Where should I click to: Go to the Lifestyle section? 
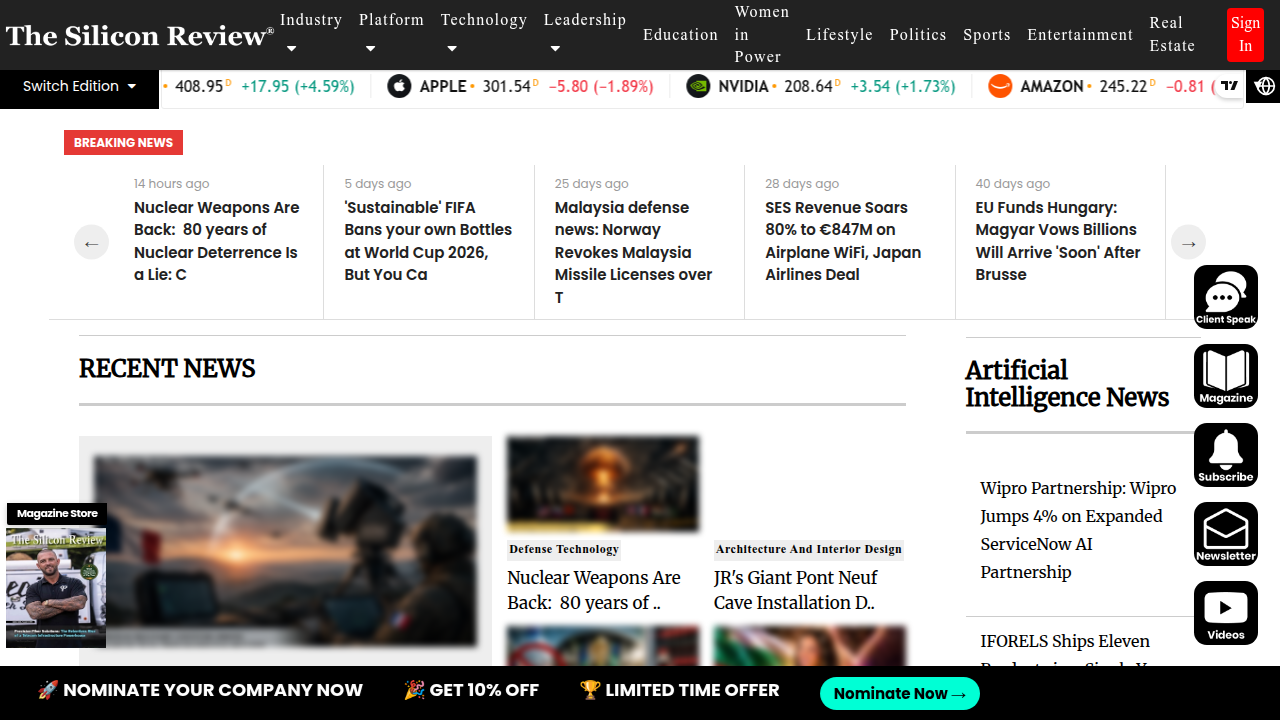click(x=839, y=35)
